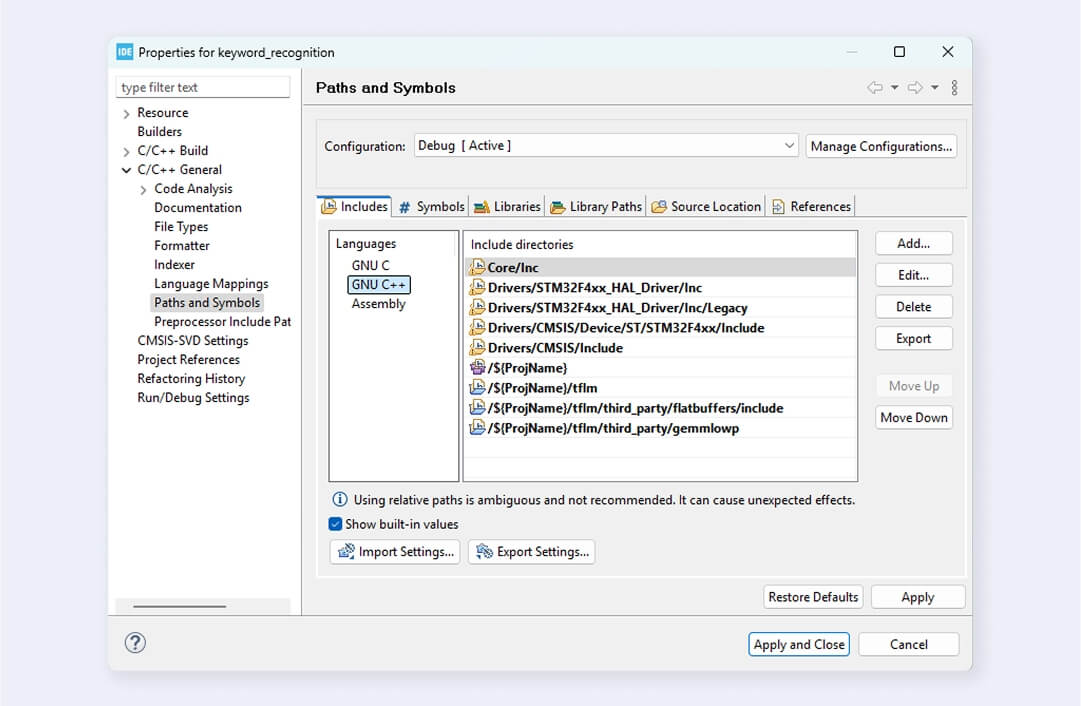
Task: Expand the C/C++ Build tree node
Action: [x=127, y=152]
